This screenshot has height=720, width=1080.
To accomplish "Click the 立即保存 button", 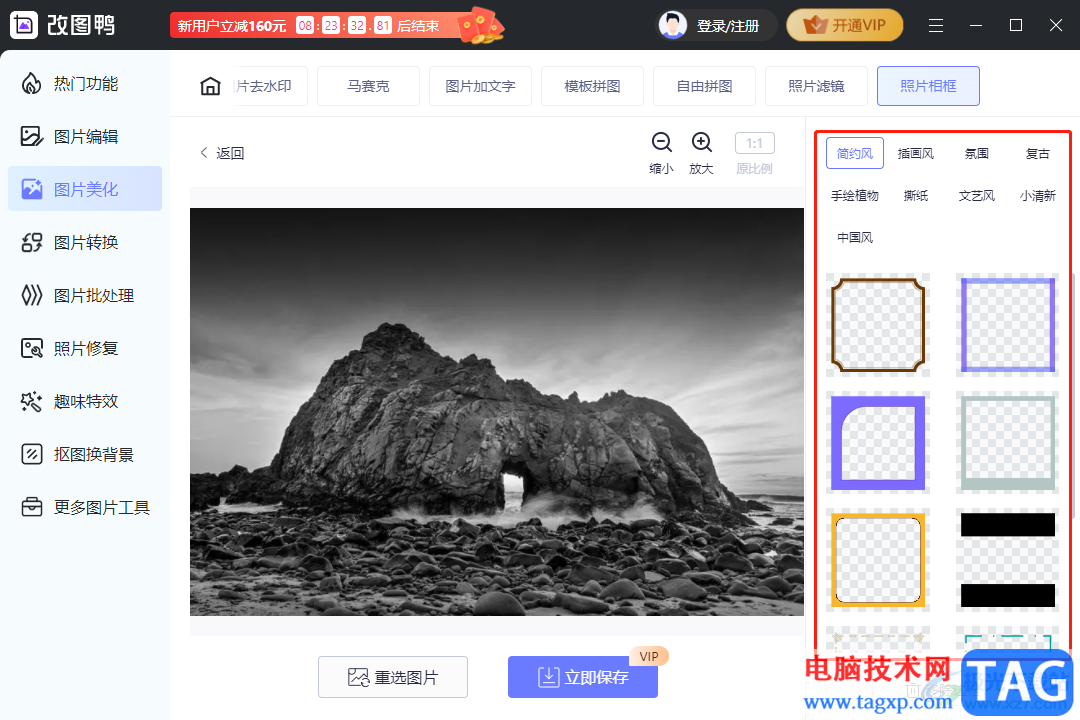I will pyautogui.click(x=583, y=677).
